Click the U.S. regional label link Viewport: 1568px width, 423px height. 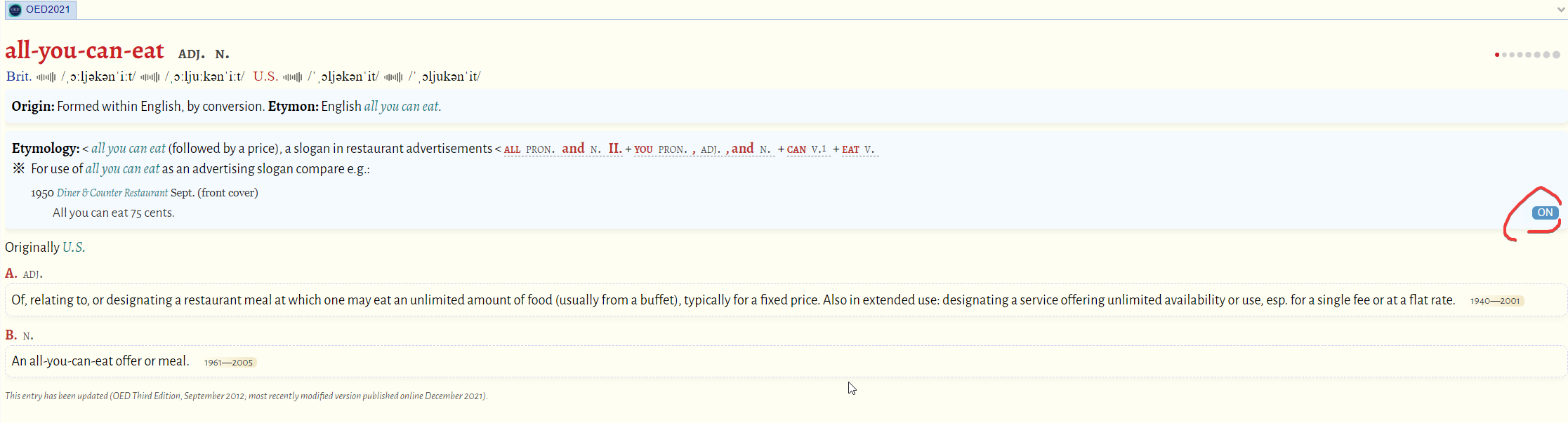point(73,248)
